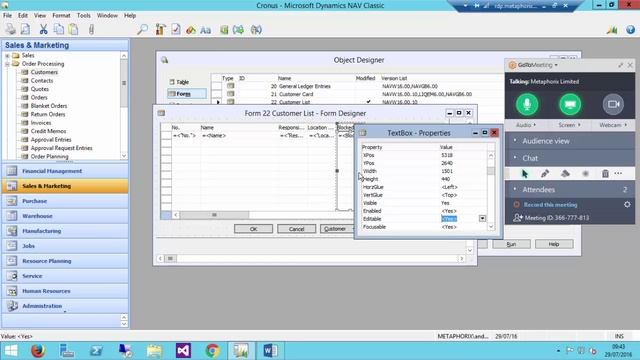The width and height of the screenshot is (640, 360).
Task: Open File Explorer from the taskbar
Action: tap(154, 351)
